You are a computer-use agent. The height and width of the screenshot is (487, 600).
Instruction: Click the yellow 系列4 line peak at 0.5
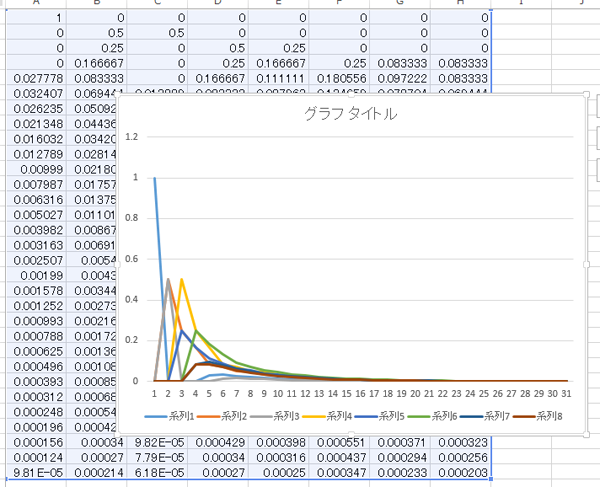pyautogui.click(x=182, y=279)
